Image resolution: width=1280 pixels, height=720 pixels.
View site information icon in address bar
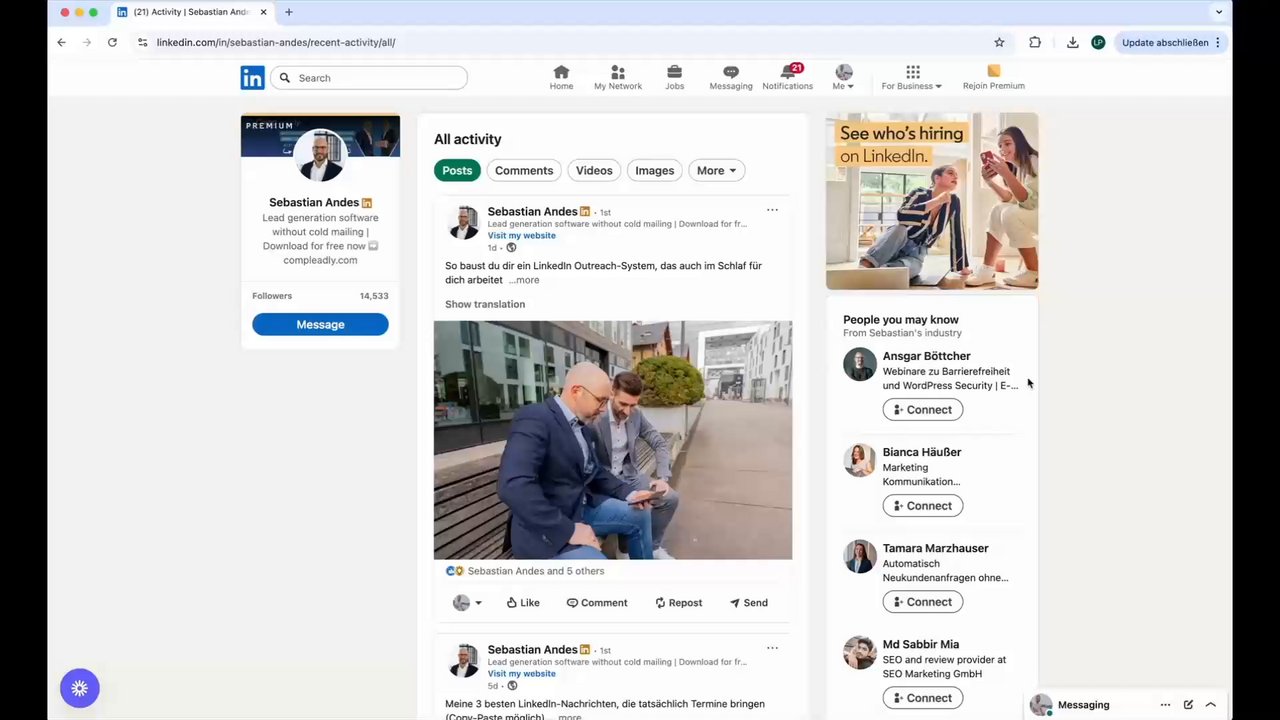click(143, 42)
